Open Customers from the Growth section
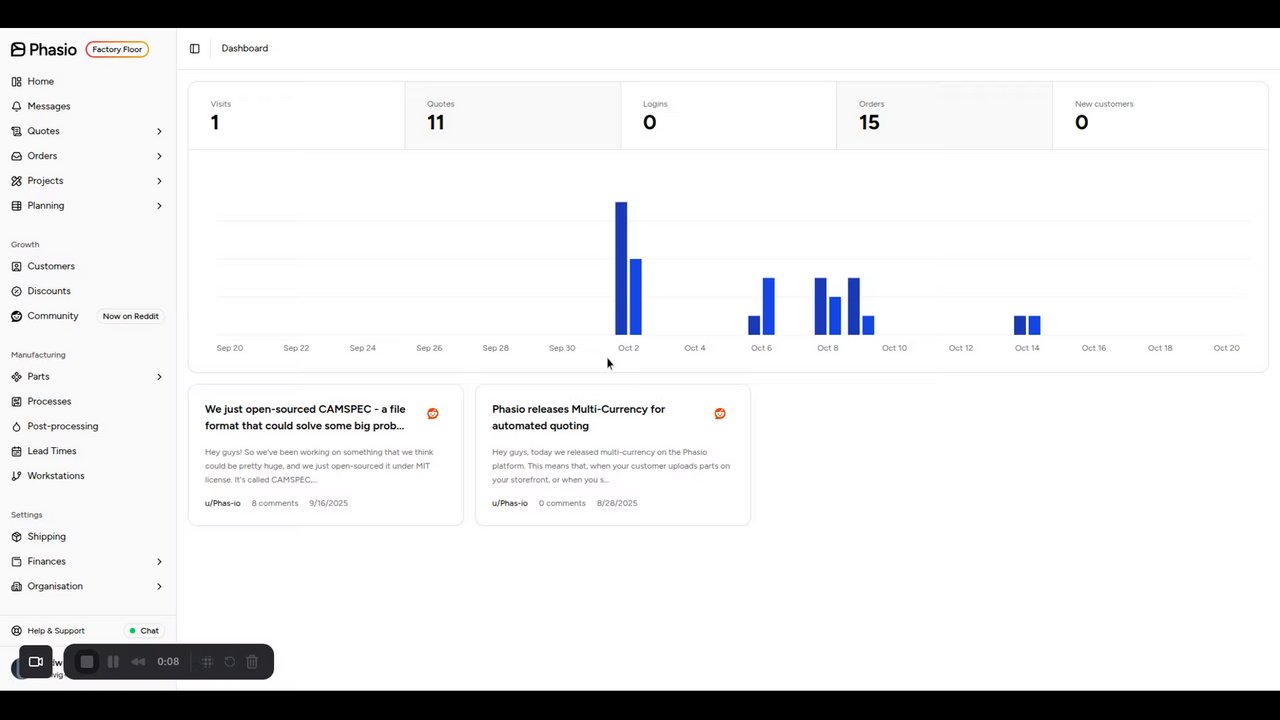This screenshot has height=720, width=1280. (x=51, y=266)
